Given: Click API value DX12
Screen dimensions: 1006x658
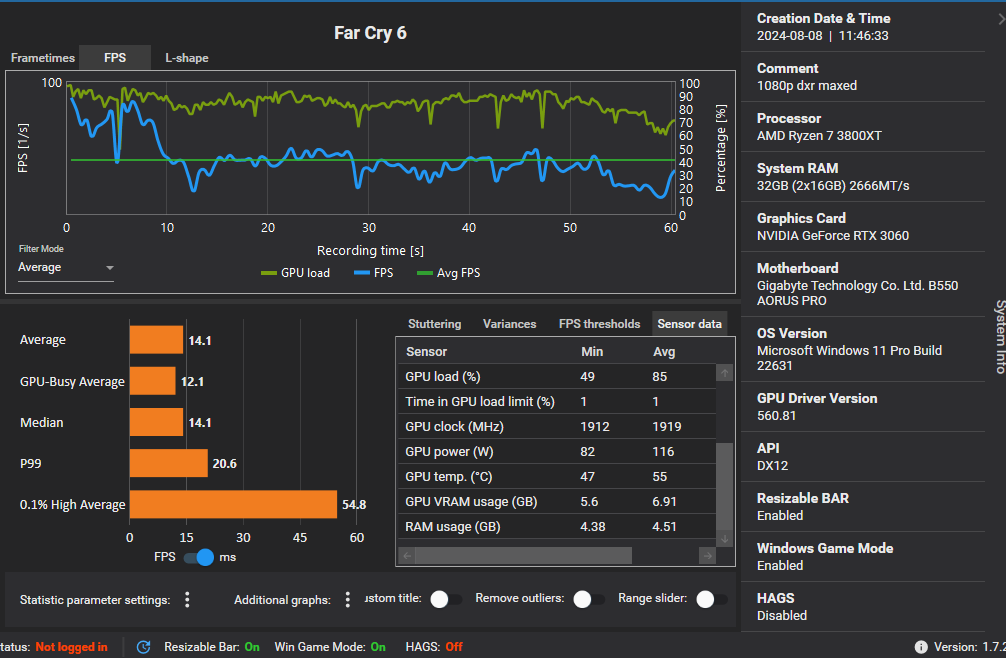Looking at the screenshot, I should coord(772,466).
